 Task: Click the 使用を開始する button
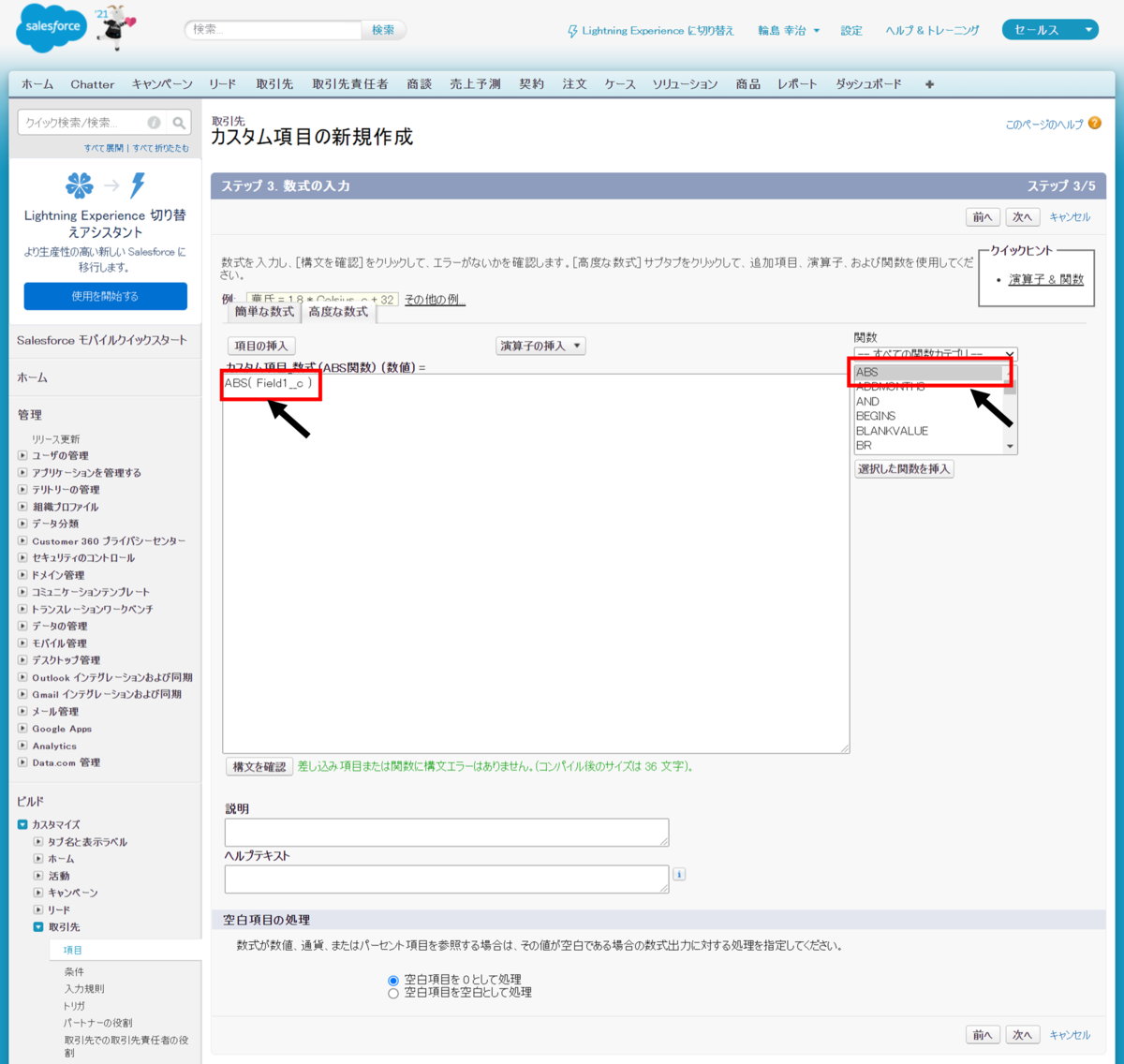[105, 296]
